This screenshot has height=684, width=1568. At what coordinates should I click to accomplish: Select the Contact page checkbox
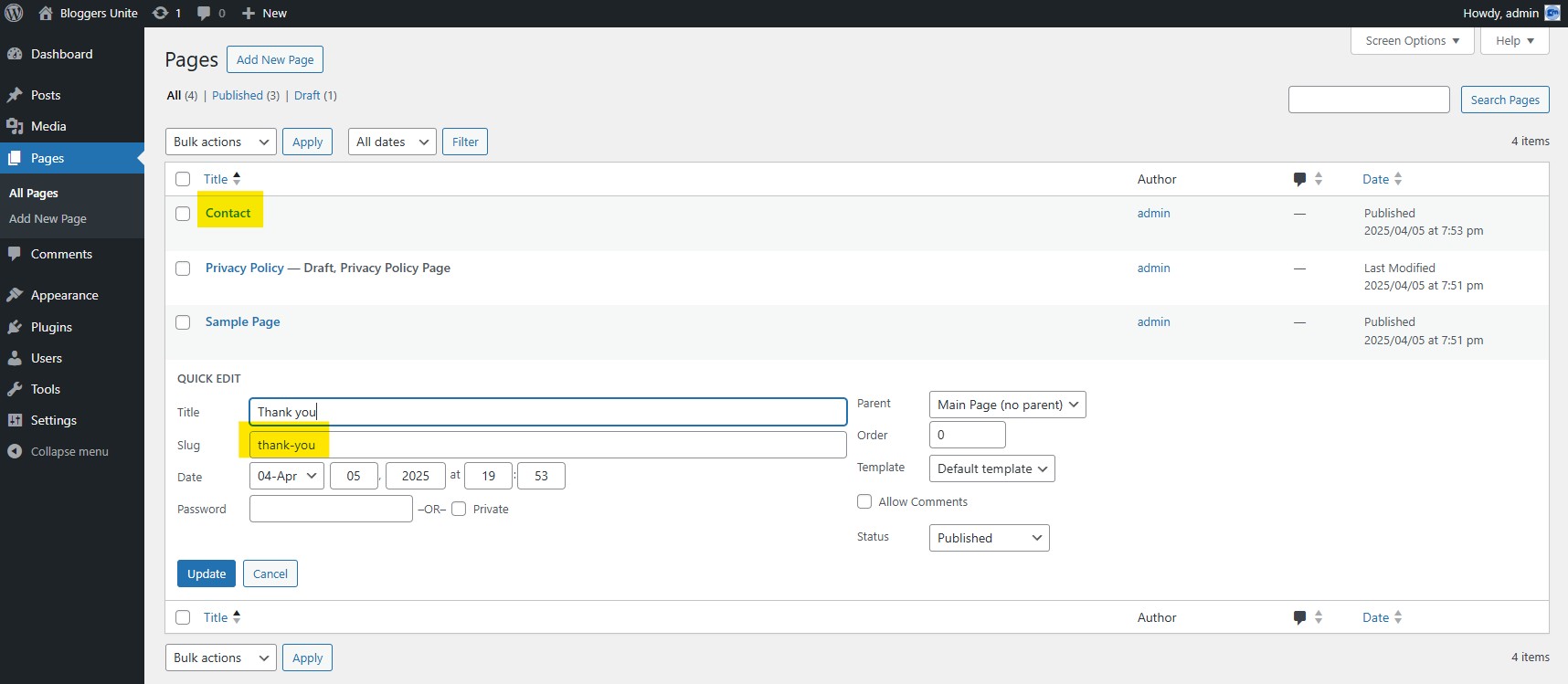point(183,214)
